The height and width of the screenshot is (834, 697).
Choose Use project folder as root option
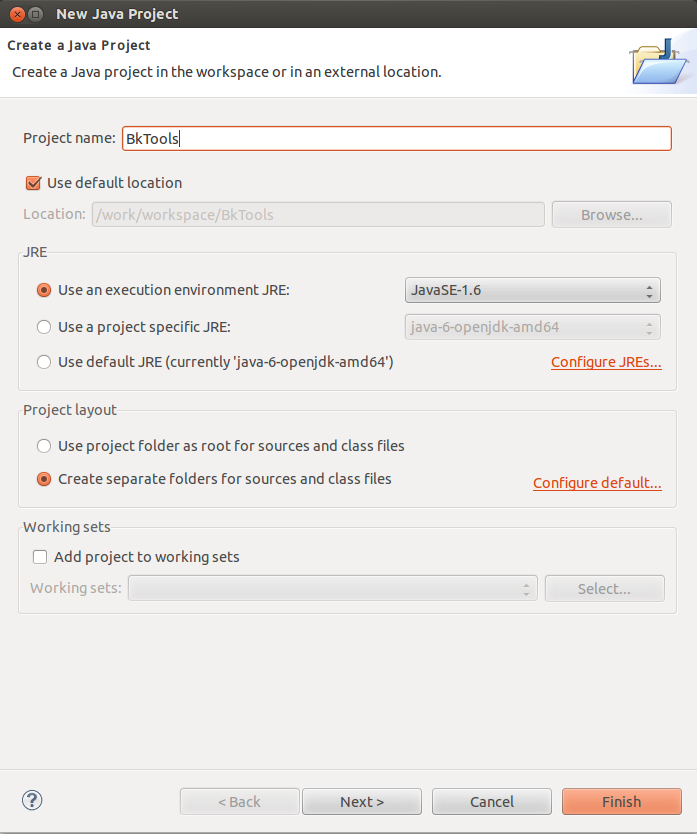(44, 446)
